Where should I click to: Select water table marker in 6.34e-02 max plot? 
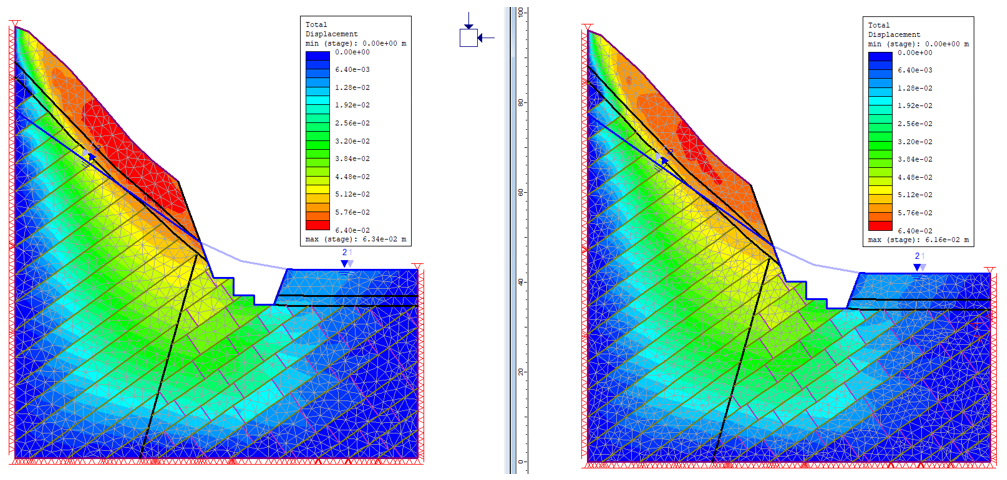pyautogui.click(x=346, y=264)
